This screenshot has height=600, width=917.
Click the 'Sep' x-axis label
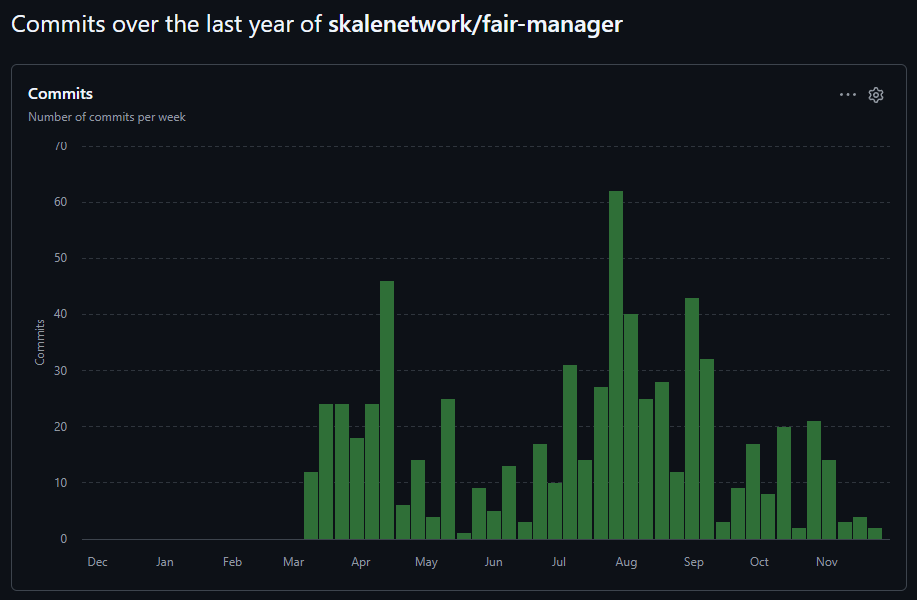(x=694, y=562)
